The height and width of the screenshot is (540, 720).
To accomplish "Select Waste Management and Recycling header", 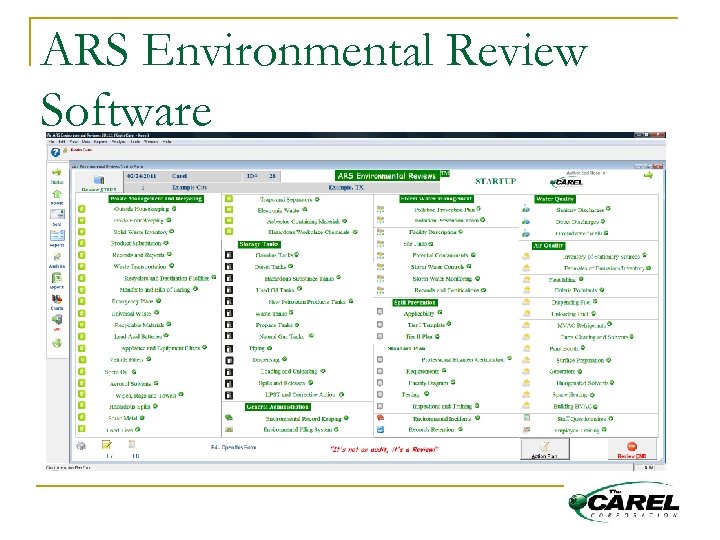I will [x=156, y=199].
